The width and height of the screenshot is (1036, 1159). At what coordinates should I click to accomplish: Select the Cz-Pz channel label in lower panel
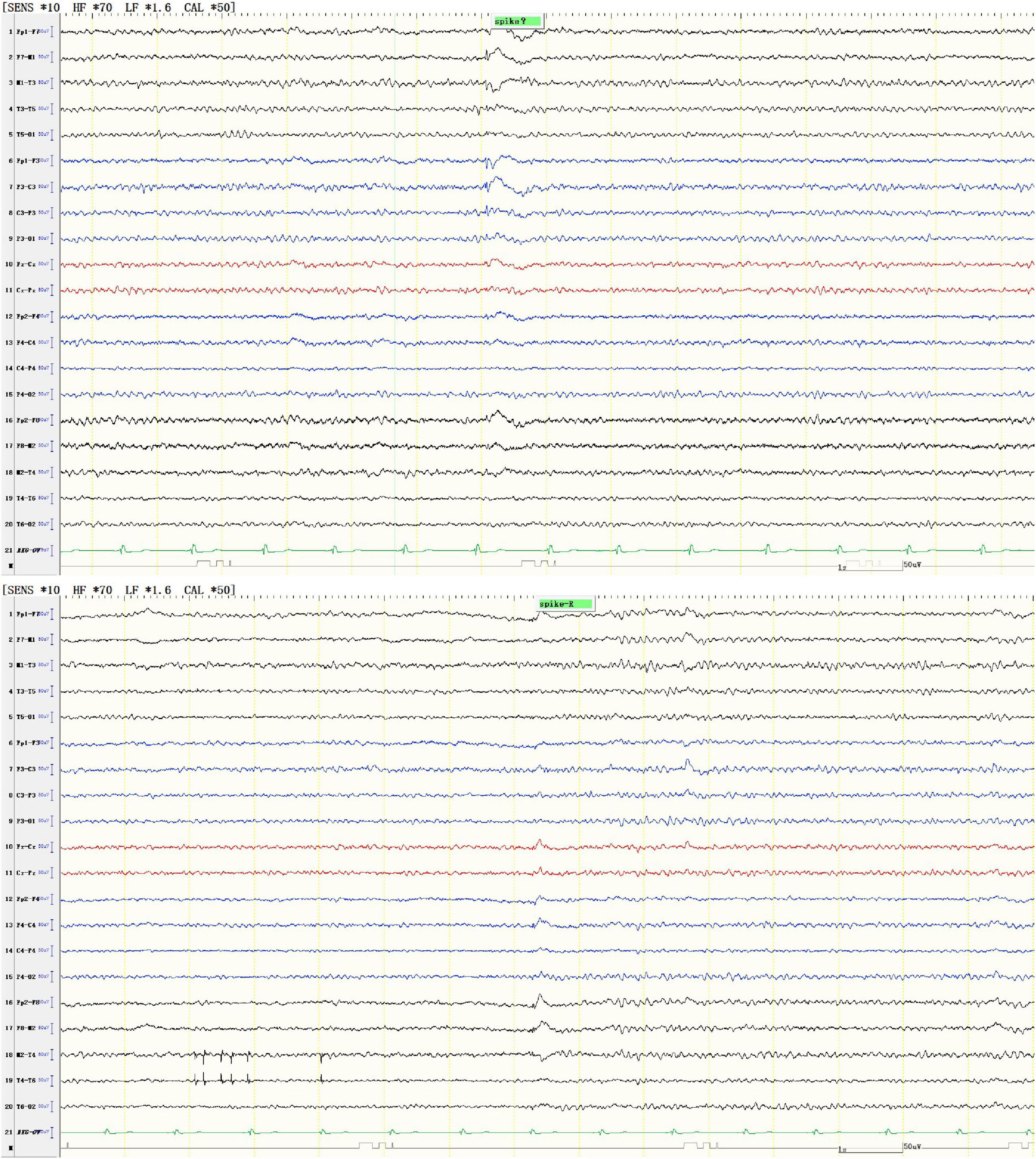(x=26, y=873)
